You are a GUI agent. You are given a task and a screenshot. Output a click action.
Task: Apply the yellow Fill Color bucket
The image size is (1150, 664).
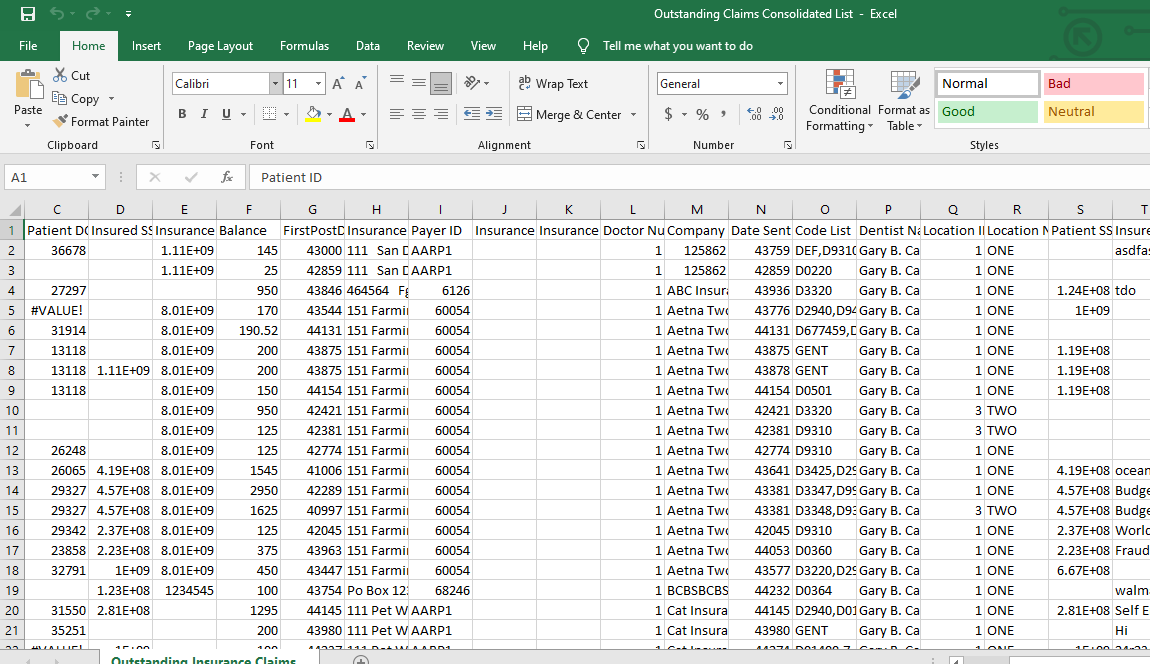(x=313, y=114)
